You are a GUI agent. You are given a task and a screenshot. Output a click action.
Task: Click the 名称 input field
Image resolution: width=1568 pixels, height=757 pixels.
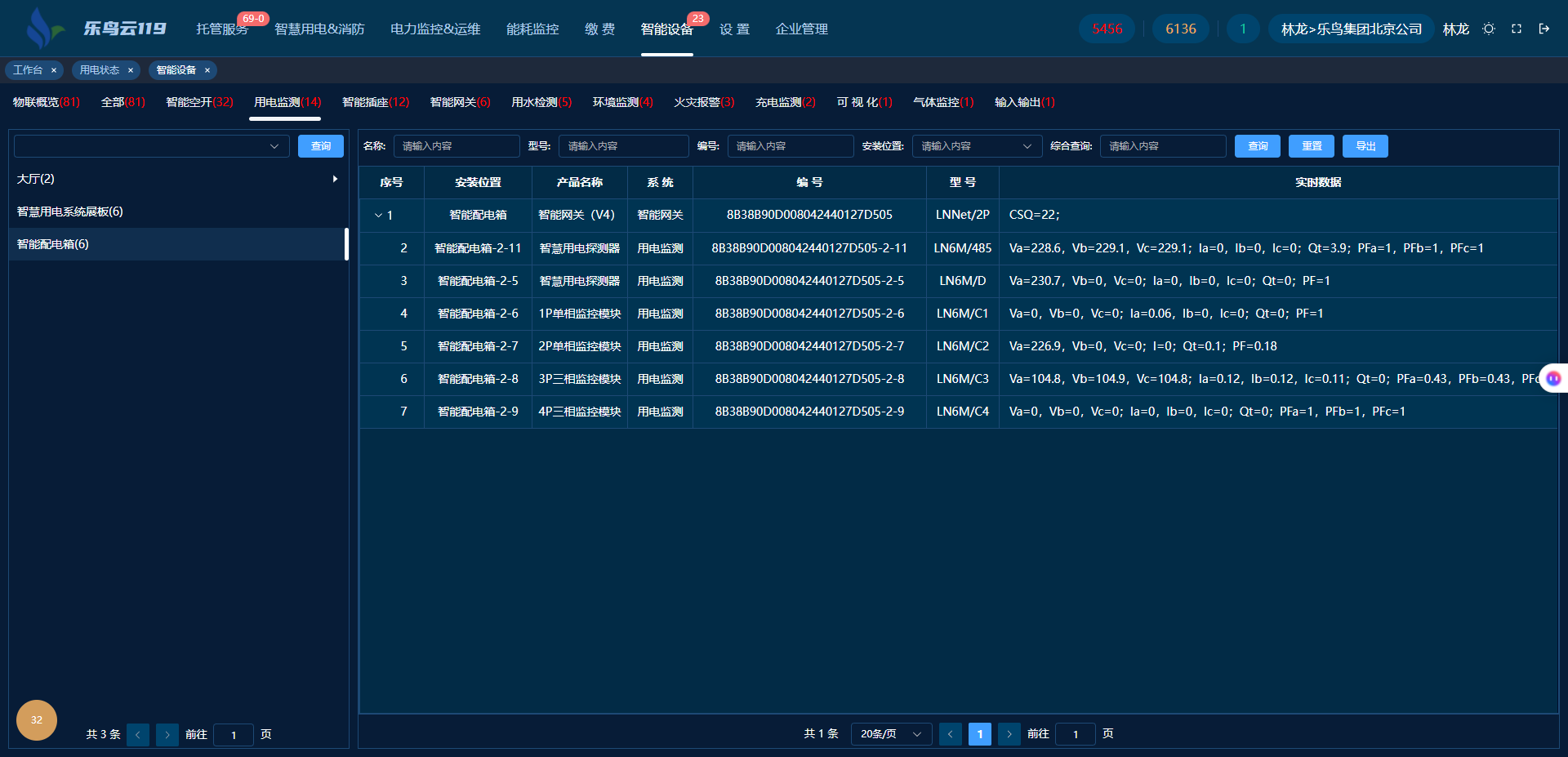pos(457,146)
